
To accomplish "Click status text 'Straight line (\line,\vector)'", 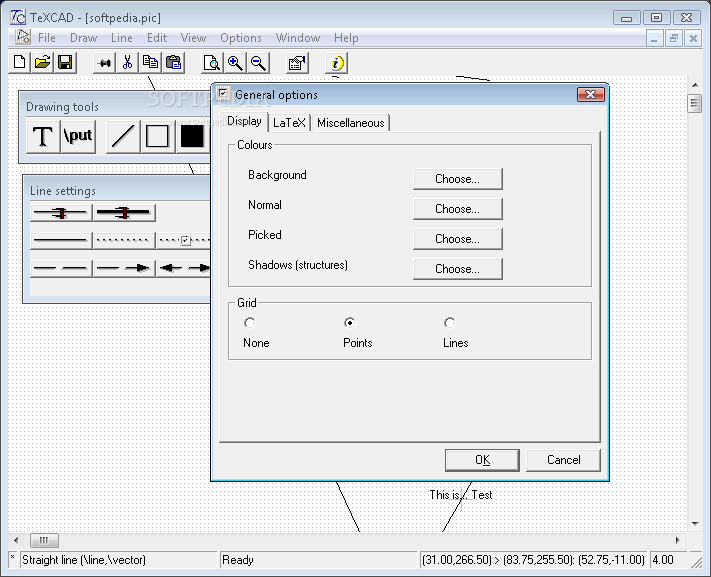I will (x=84, y=560).
